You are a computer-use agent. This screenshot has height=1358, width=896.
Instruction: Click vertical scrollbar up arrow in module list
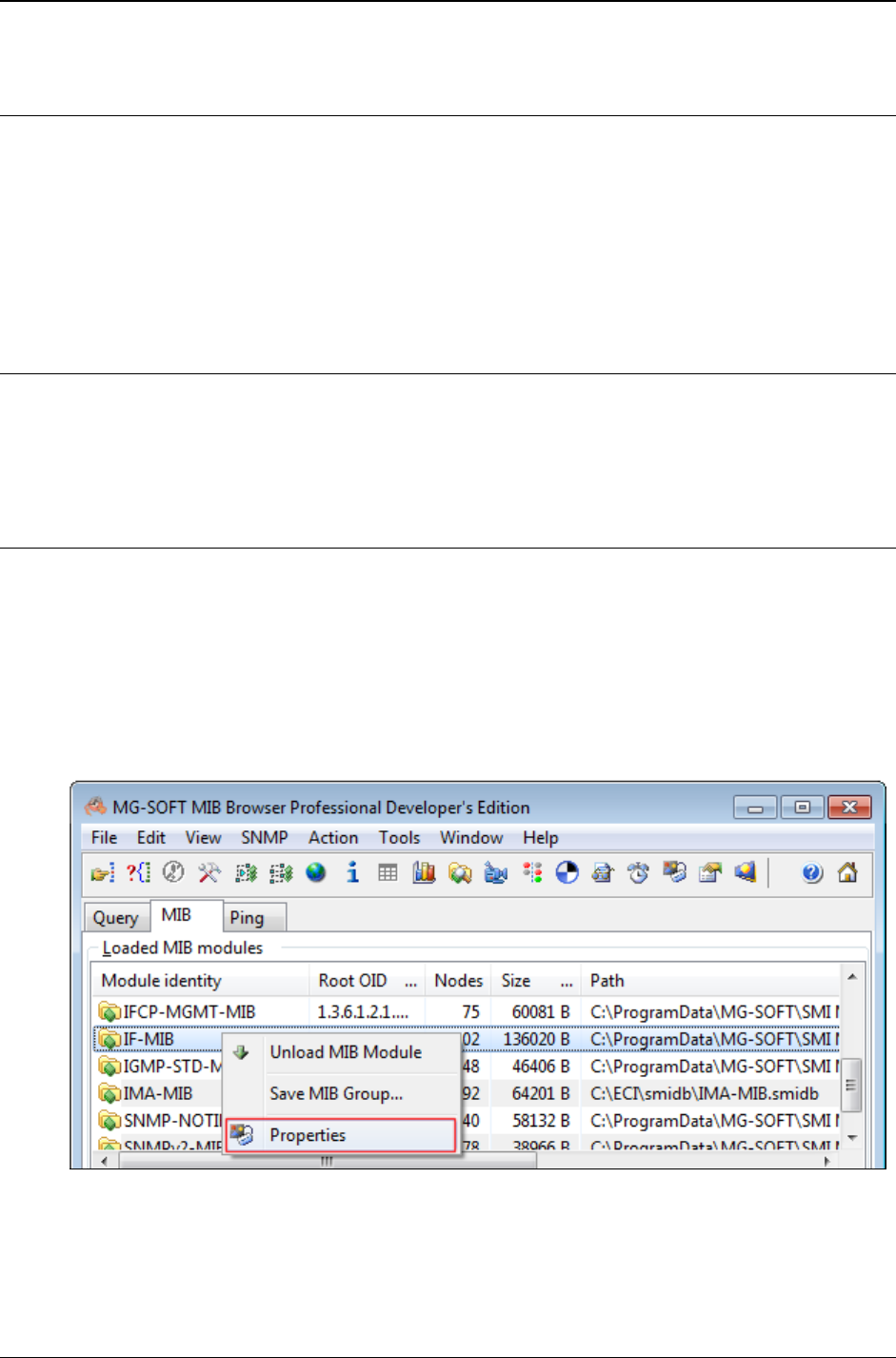[851, 977]
